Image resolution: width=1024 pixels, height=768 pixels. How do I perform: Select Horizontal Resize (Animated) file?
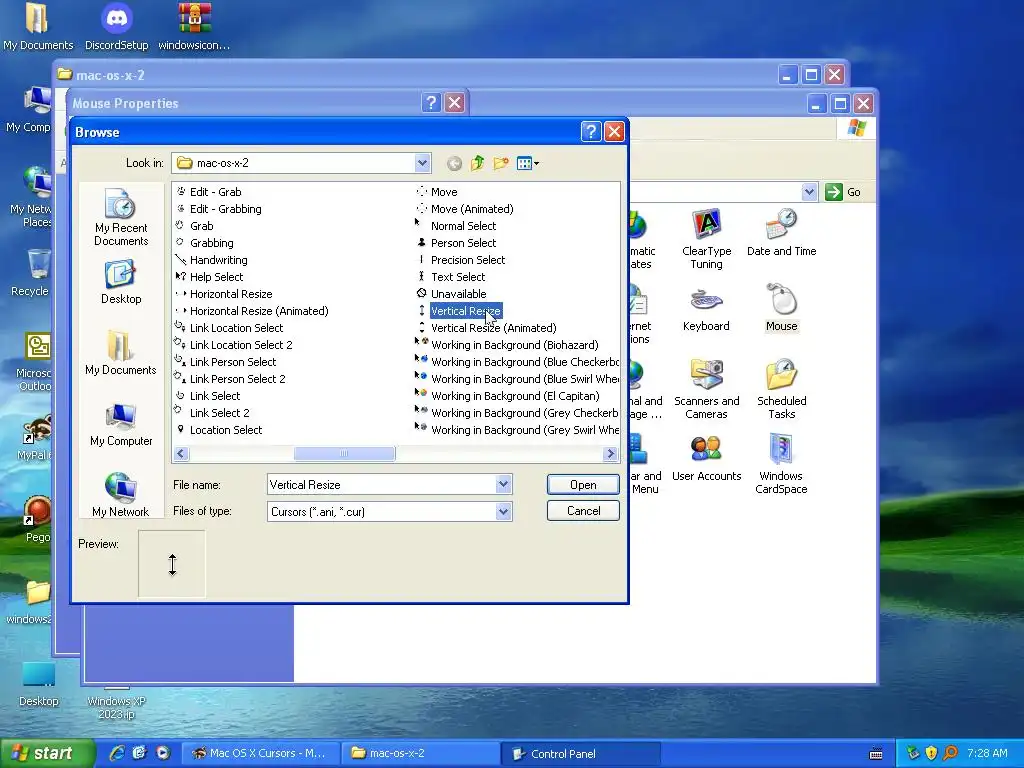(x=252, y=311)
